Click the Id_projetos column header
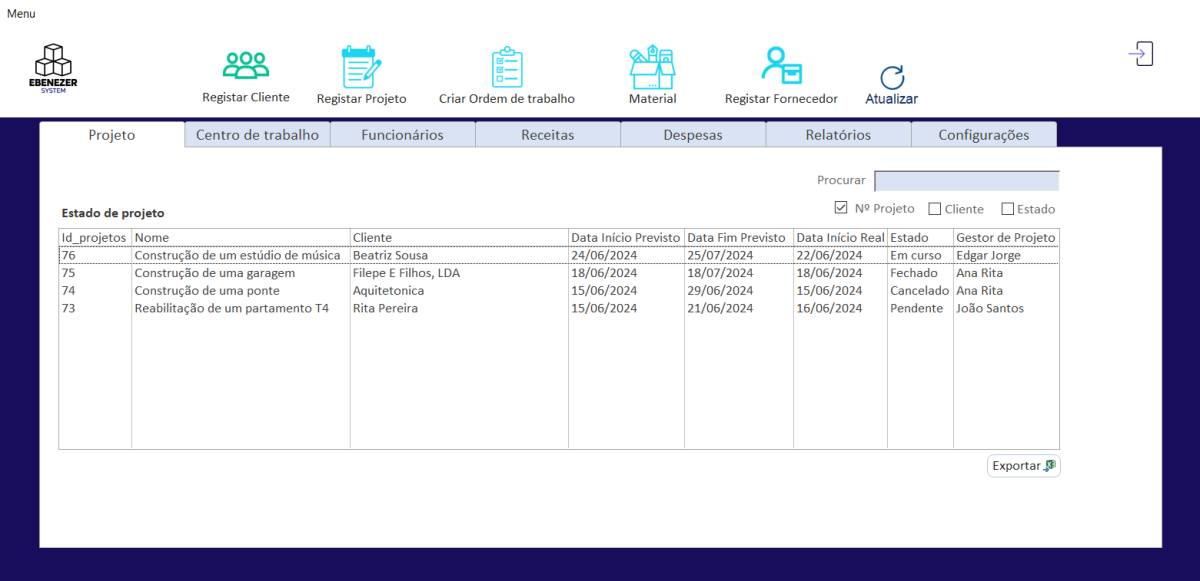1200x581 pixels. pyautogui.click(x=95, y=237)
